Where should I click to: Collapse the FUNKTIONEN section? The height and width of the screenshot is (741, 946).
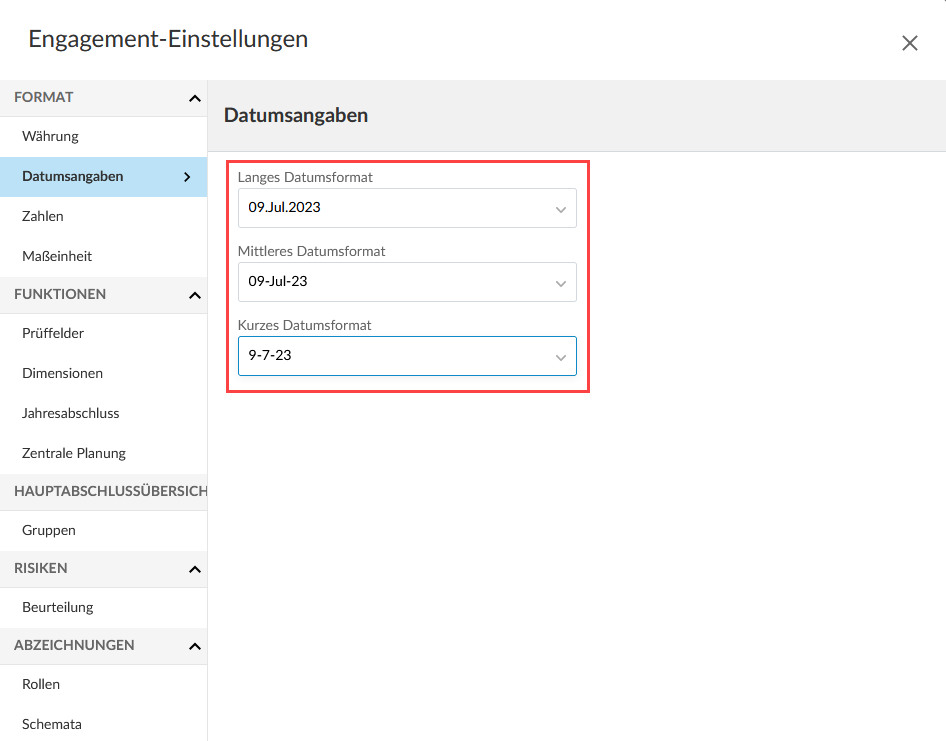[194, 295]
